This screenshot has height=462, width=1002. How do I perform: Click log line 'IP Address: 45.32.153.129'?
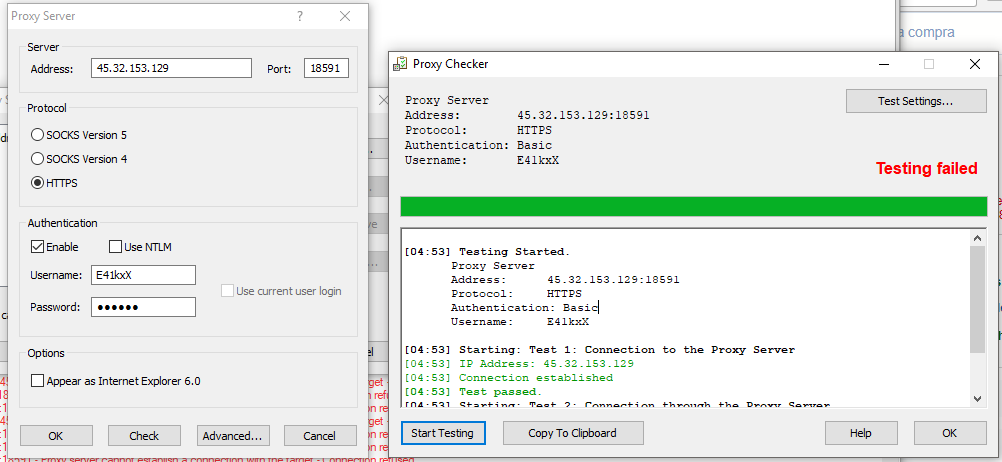coord(519,364)
